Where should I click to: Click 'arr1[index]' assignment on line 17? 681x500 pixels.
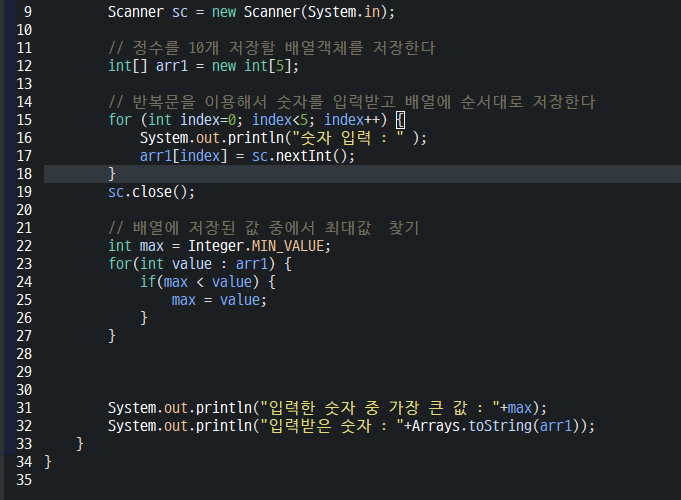point(183,156)
